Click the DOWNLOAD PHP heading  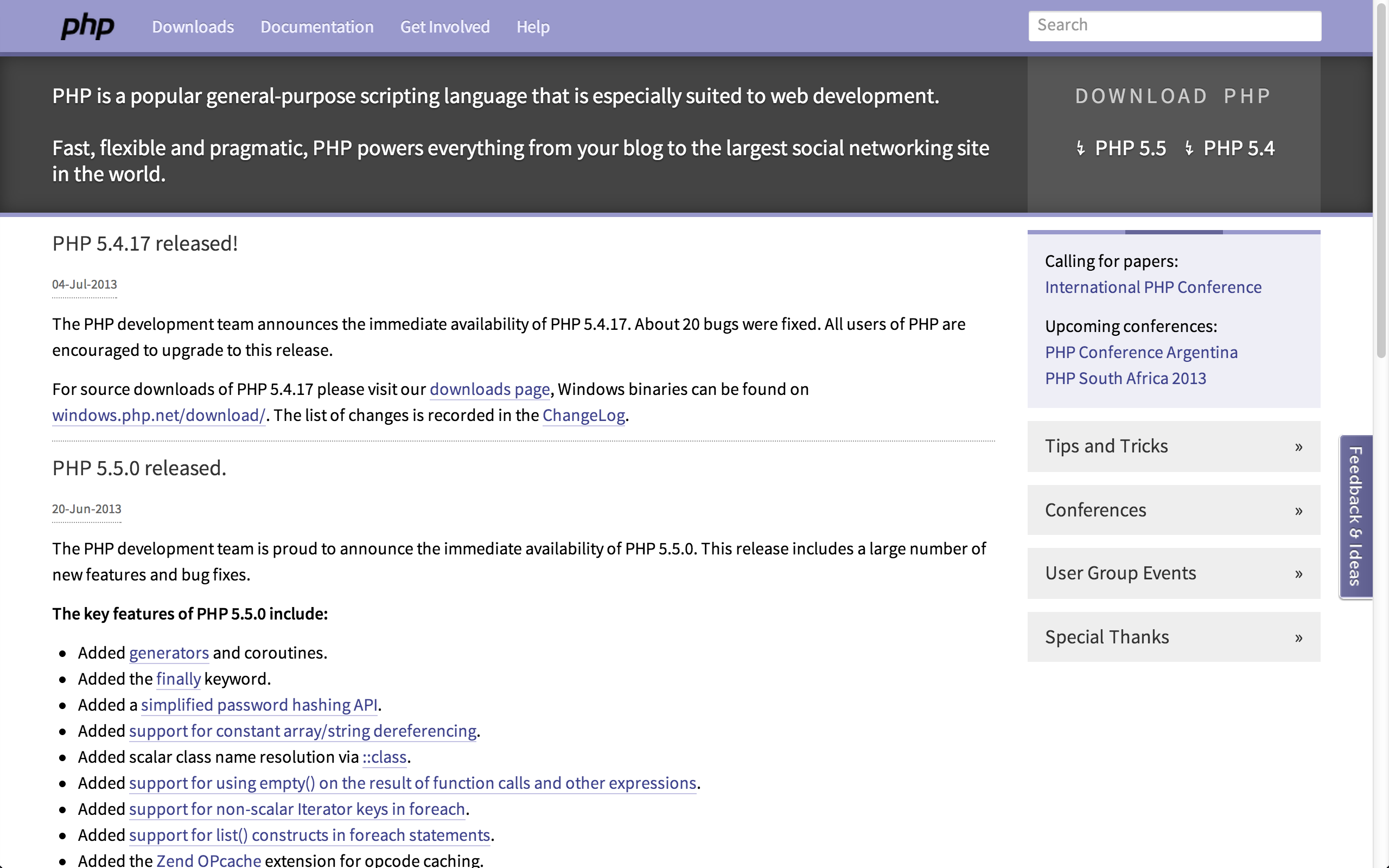[x=1173, y=96]
